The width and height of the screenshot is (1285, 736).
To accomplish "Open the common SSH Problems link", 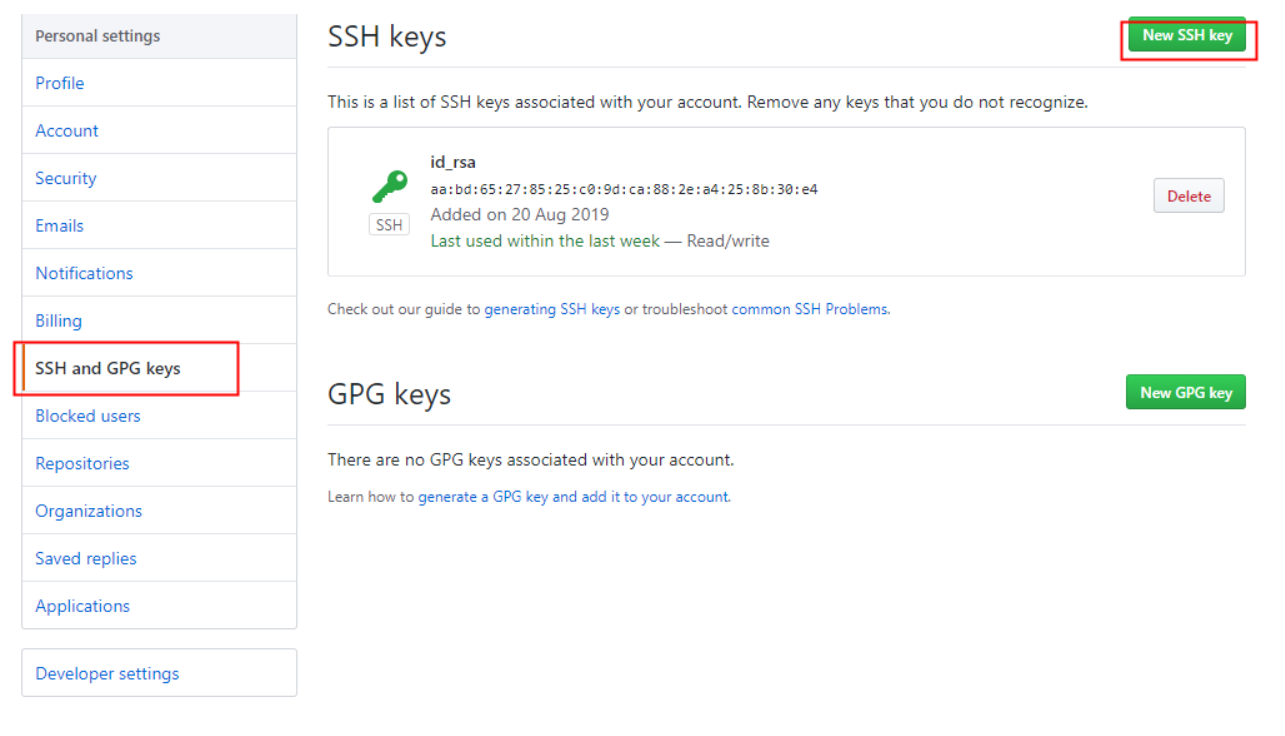I will click(x=809, y=309).
